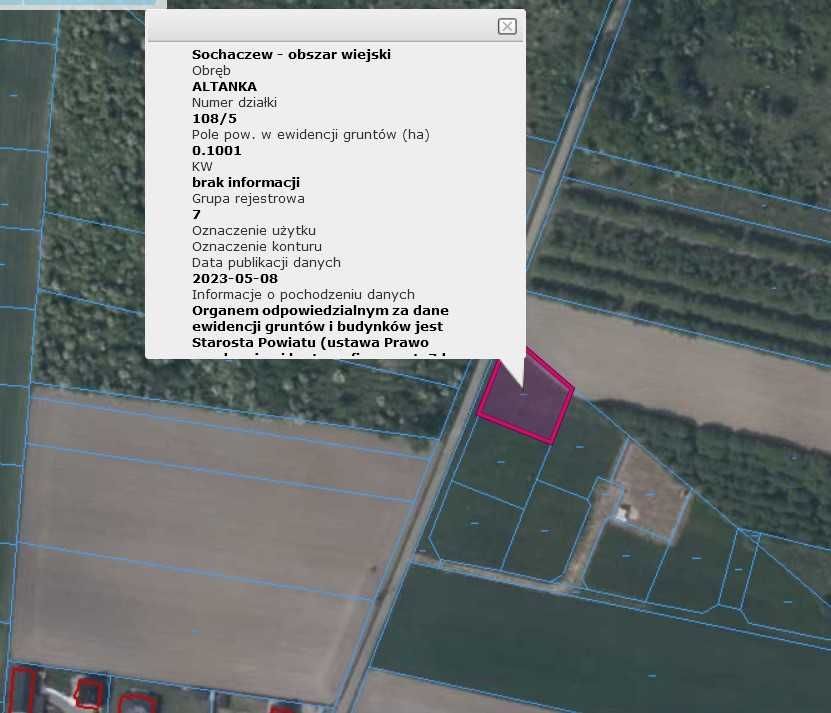
Task: Select the publication date '2023-05-08'
Action: click(x=235, y=278)
